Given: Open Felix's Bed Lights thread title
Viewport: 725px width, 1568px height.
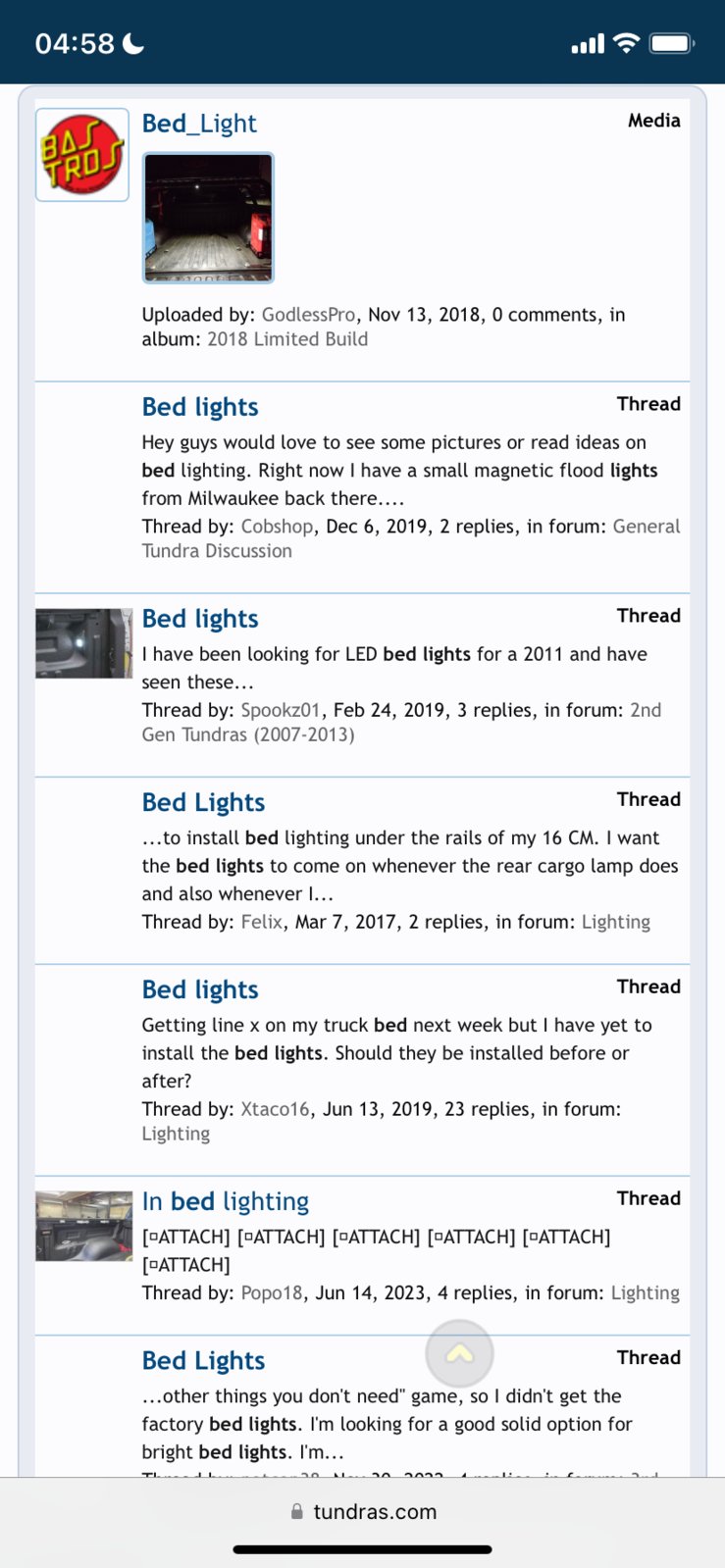Looking at the screenshot, I should point(203,802).
